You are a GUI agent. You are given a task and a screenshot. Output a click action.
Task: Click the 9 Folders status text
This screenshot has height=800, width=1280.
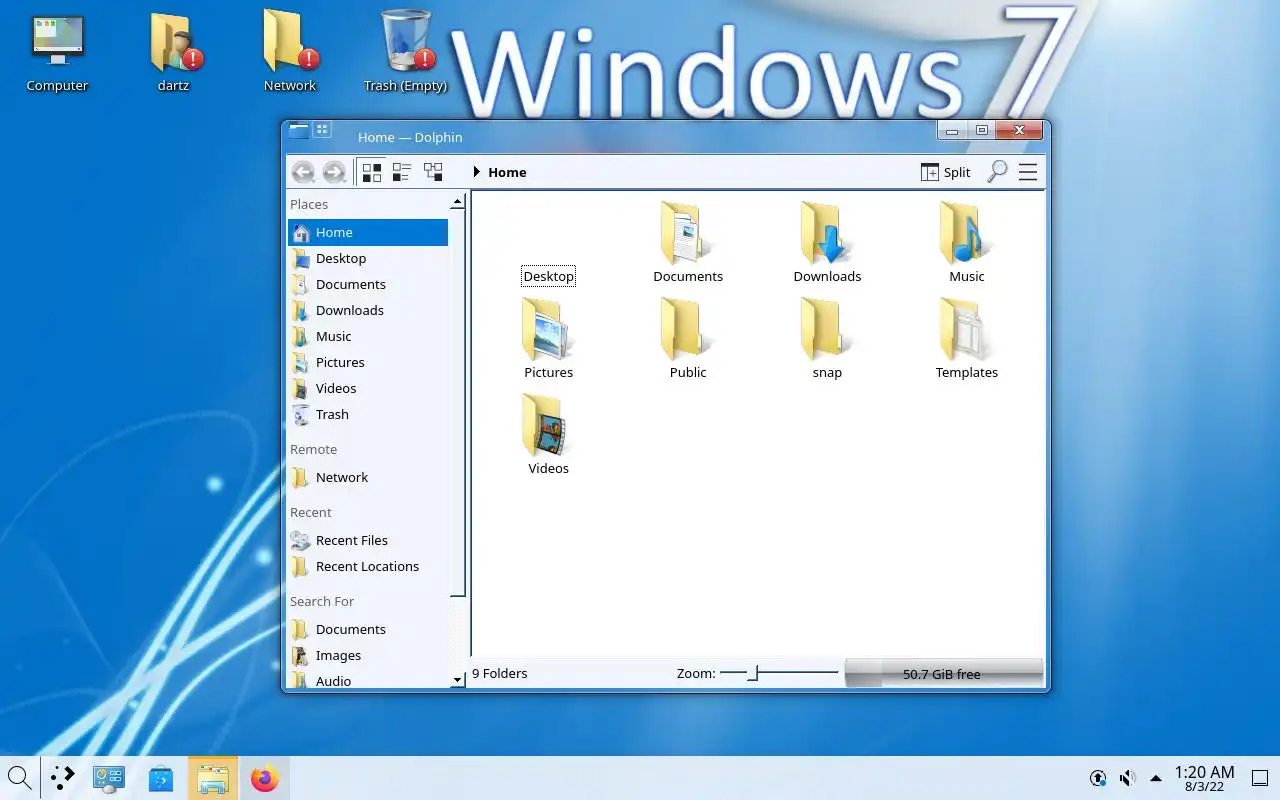(x=499, y=673)
